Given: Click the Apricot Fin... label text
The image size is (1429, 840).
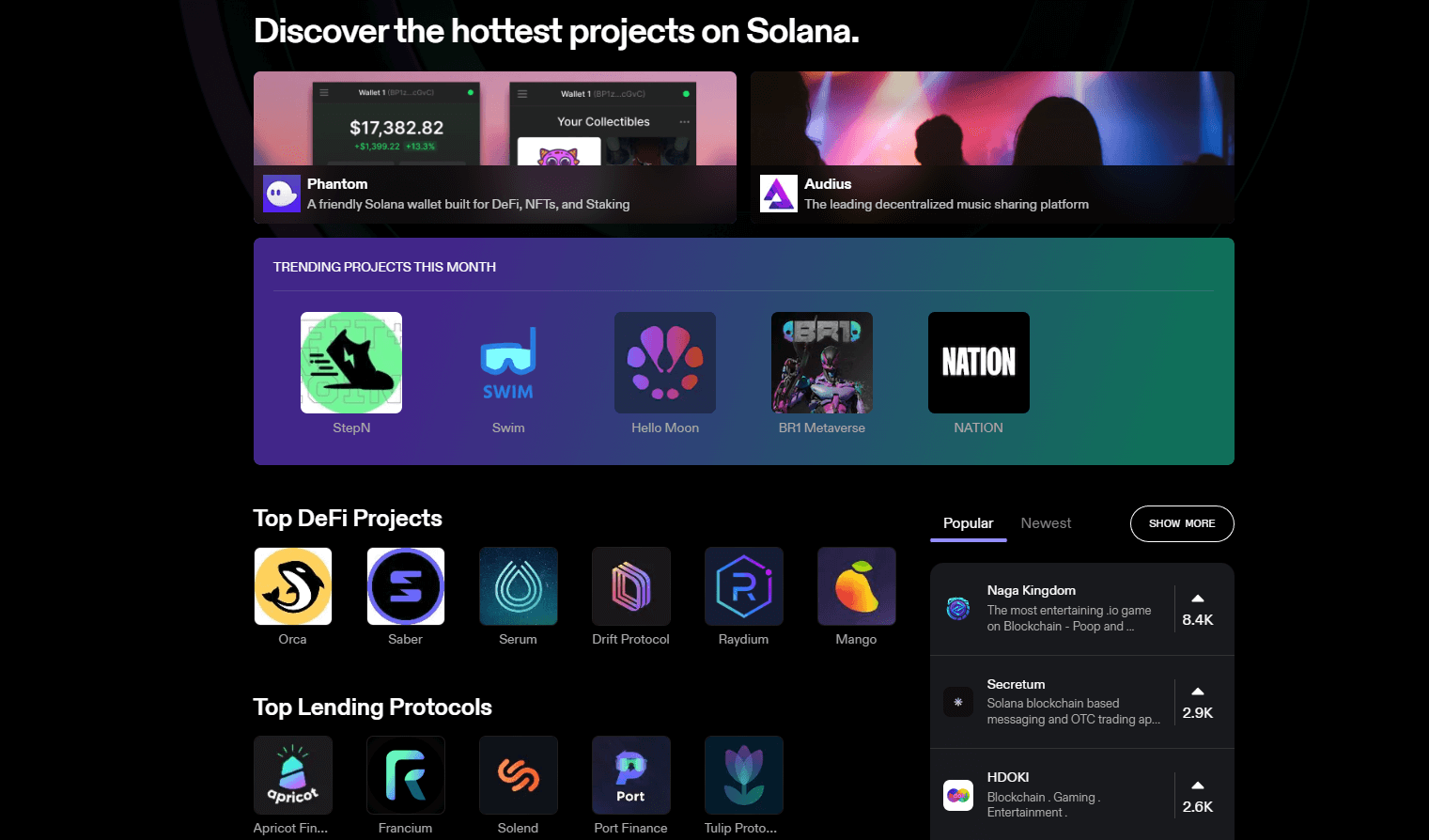Looking at the screenshot, I should point(290,828).
